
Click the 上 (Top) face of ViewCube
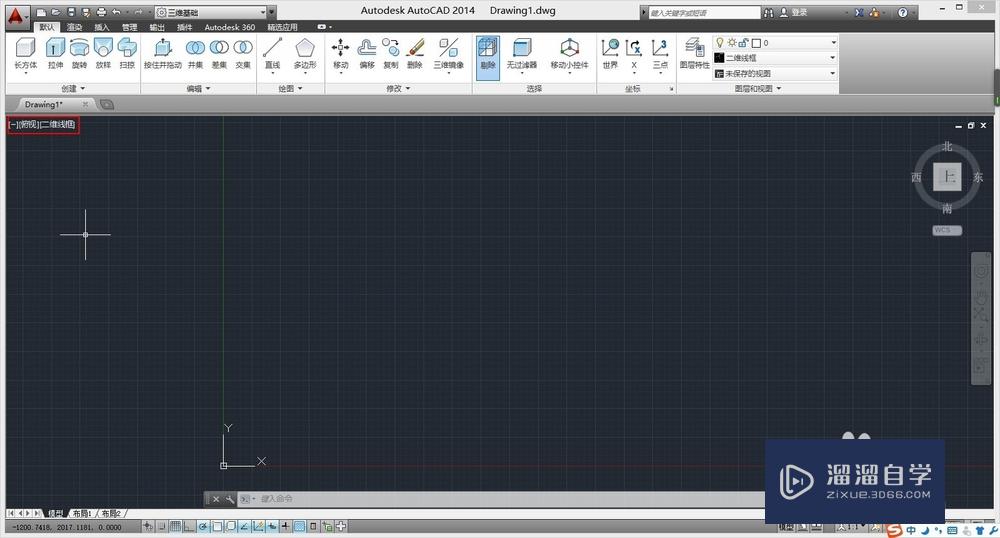click(947, 177)
